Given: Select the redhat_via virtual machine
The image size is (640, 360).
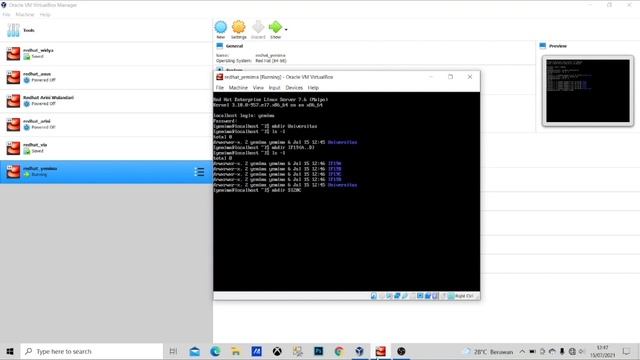Looking at the screenshot, I should (106, 148).
